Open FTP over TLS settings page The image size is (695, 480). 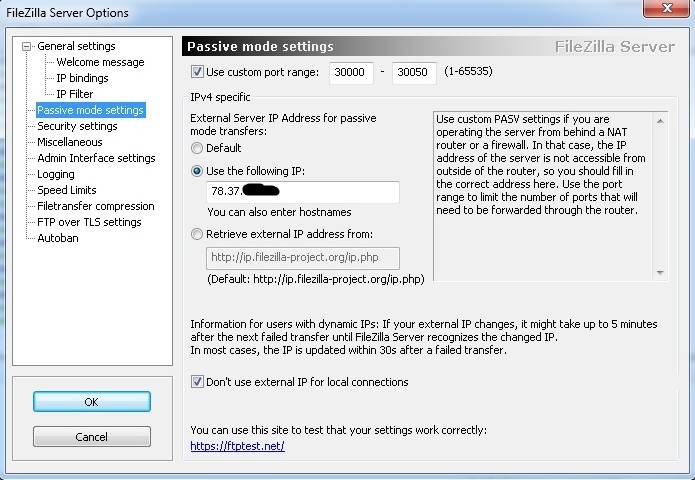[89, 222]
